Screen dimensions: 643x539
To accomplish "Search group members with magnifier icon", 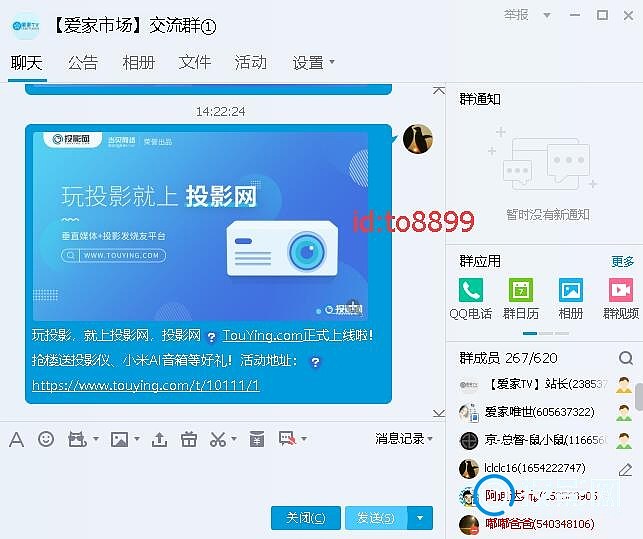I will [x=625, y=358].
